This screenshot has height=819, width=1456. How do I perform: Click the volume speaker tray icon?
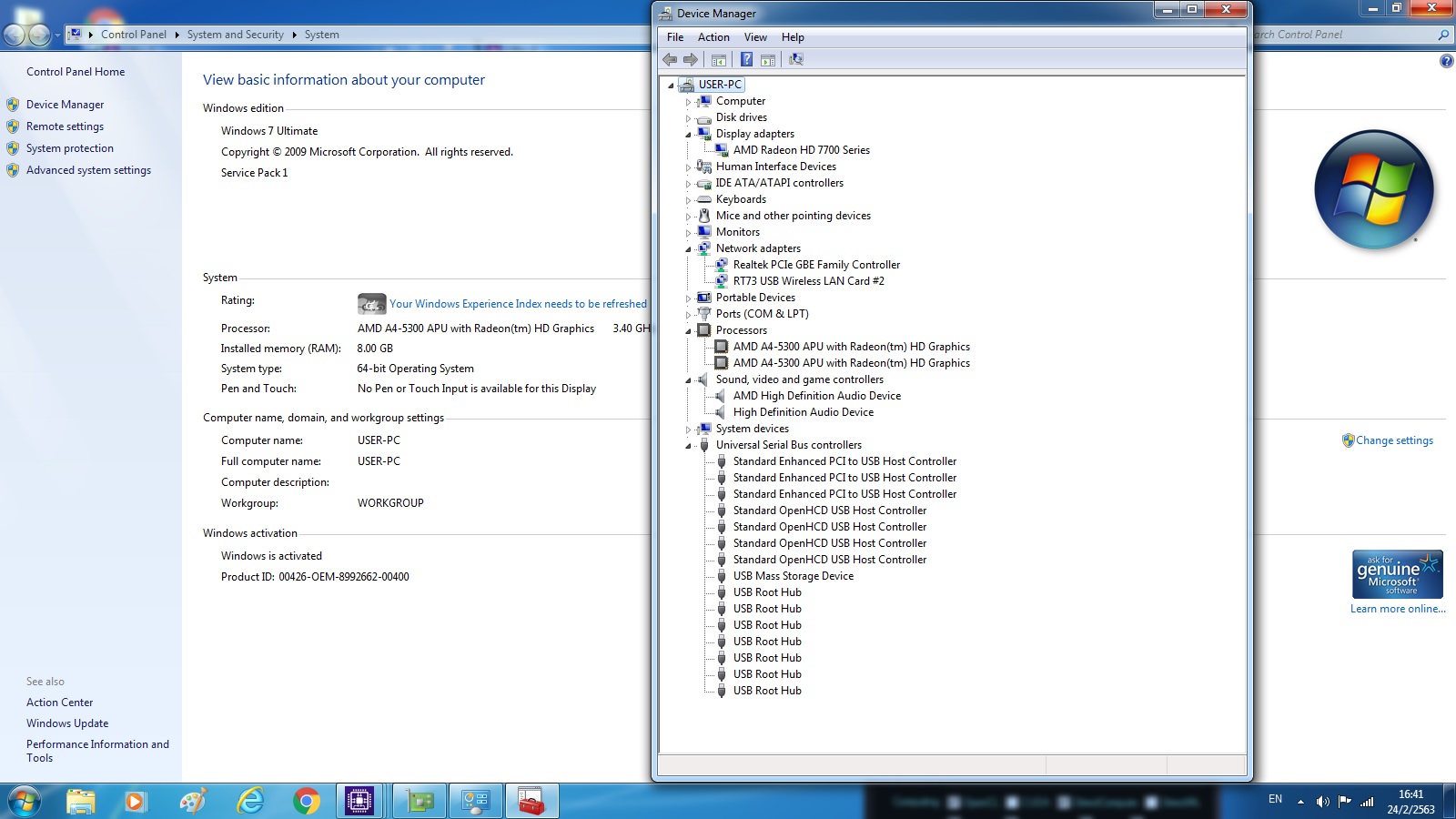click(x=1322, y=802)
